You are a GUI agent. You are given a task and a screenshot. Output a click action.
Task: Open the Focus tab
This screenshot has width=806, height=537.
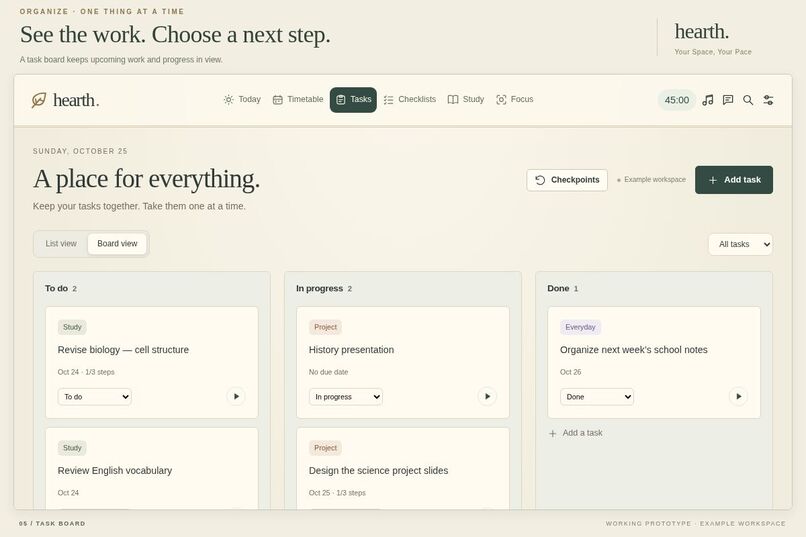(515, 99)
